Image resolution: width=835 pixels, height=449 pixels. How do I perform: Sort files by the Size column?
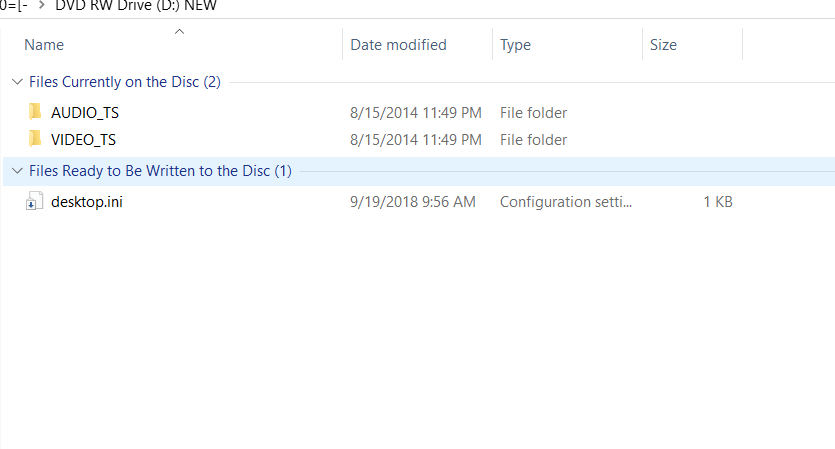[663, 45]
